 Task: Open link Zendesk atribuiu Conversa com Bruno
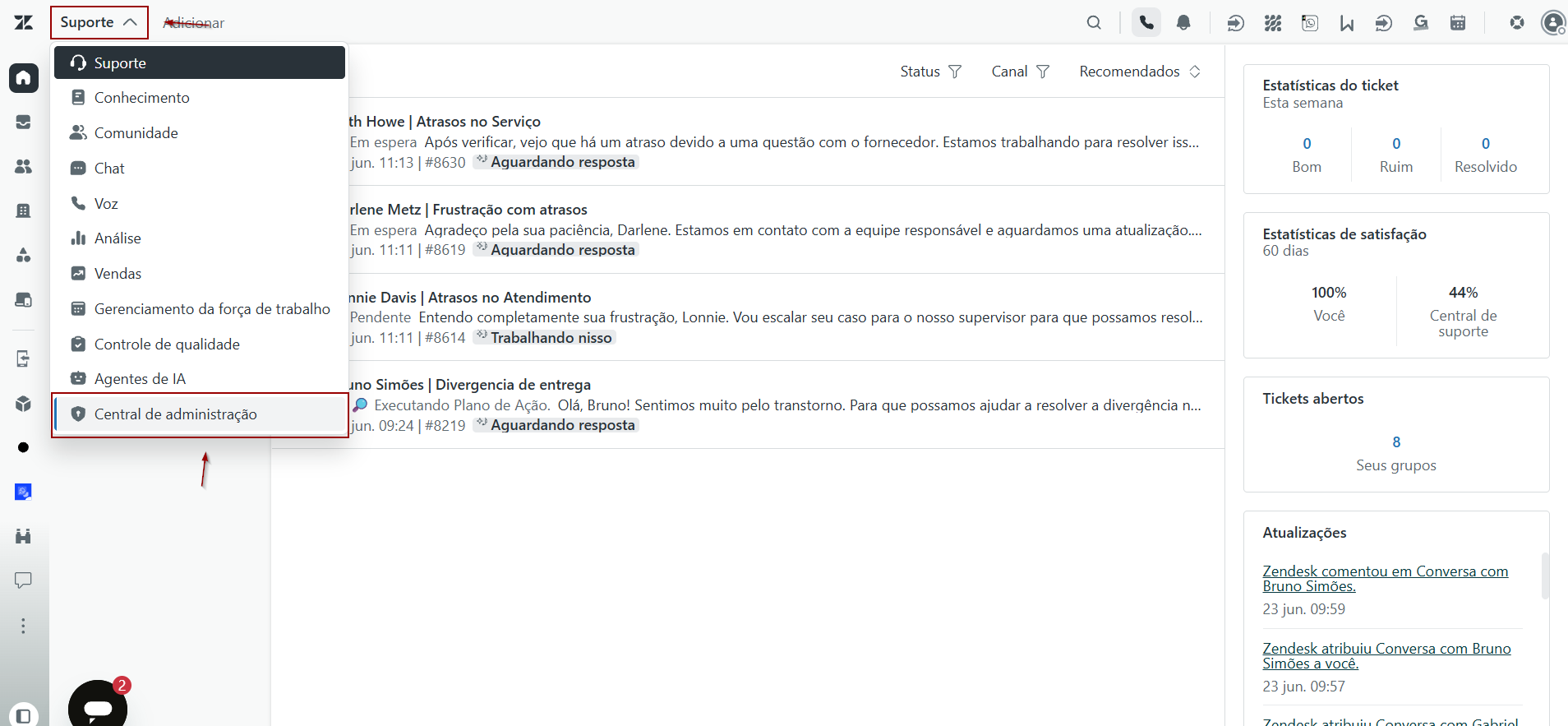tap(1386, 656)
